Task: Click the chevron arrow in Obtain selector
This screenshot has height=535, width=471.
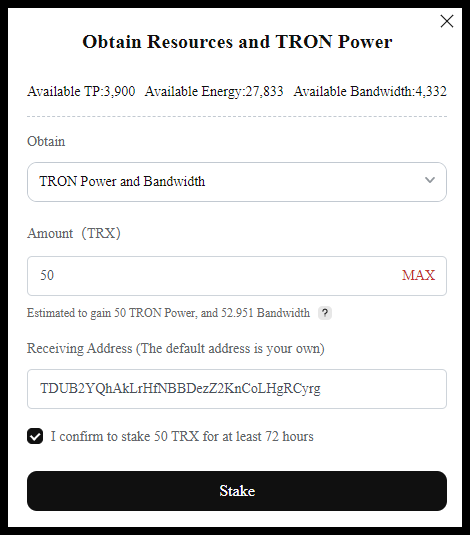Action: point(430,180)
